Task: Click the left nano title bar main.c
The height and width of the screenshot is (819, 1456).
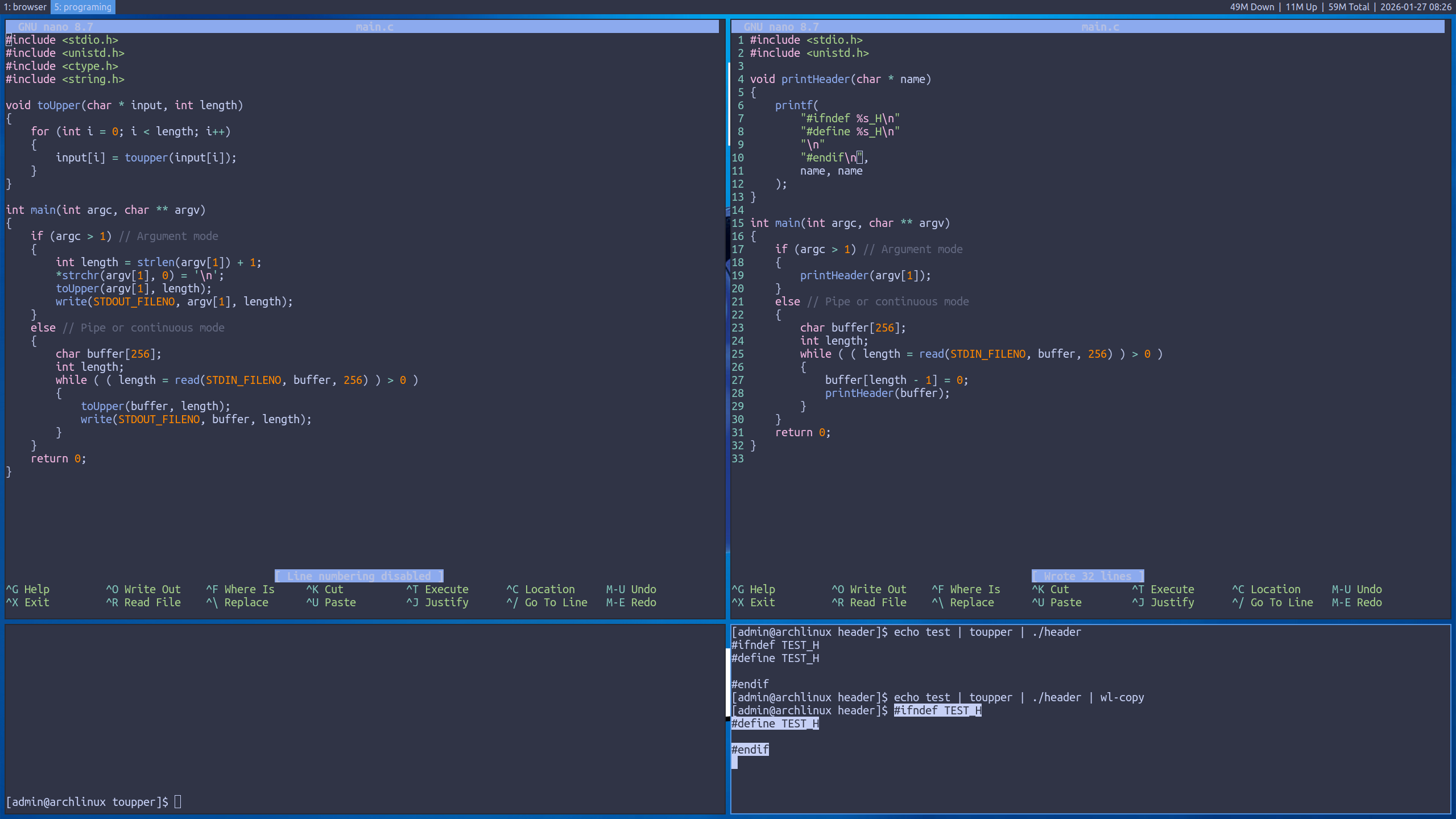Action: (374, 27)
